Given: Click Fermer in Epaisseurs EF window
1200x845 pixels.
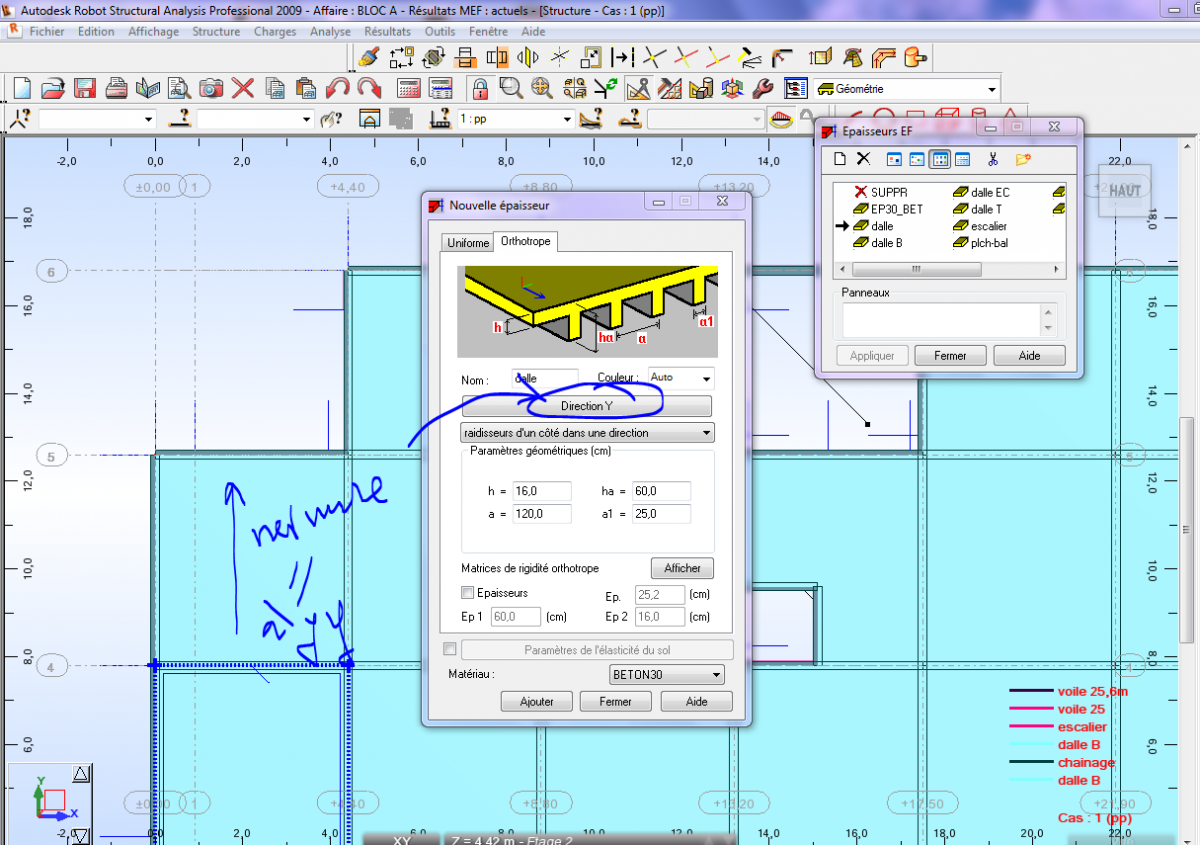Looking at the screenshot, I should pos(950,355).
